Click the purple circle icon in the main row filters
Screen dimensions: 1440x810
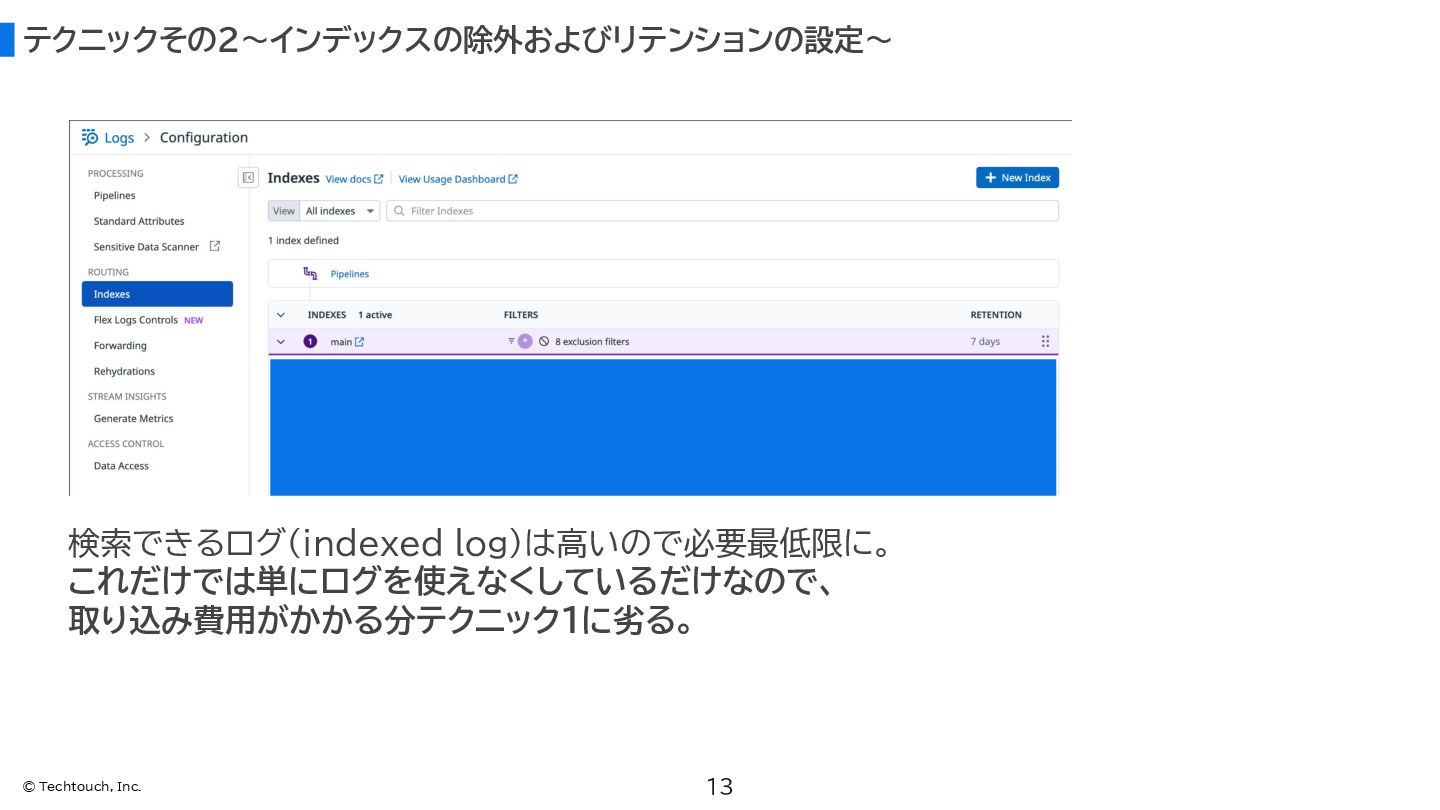[525, 341]
